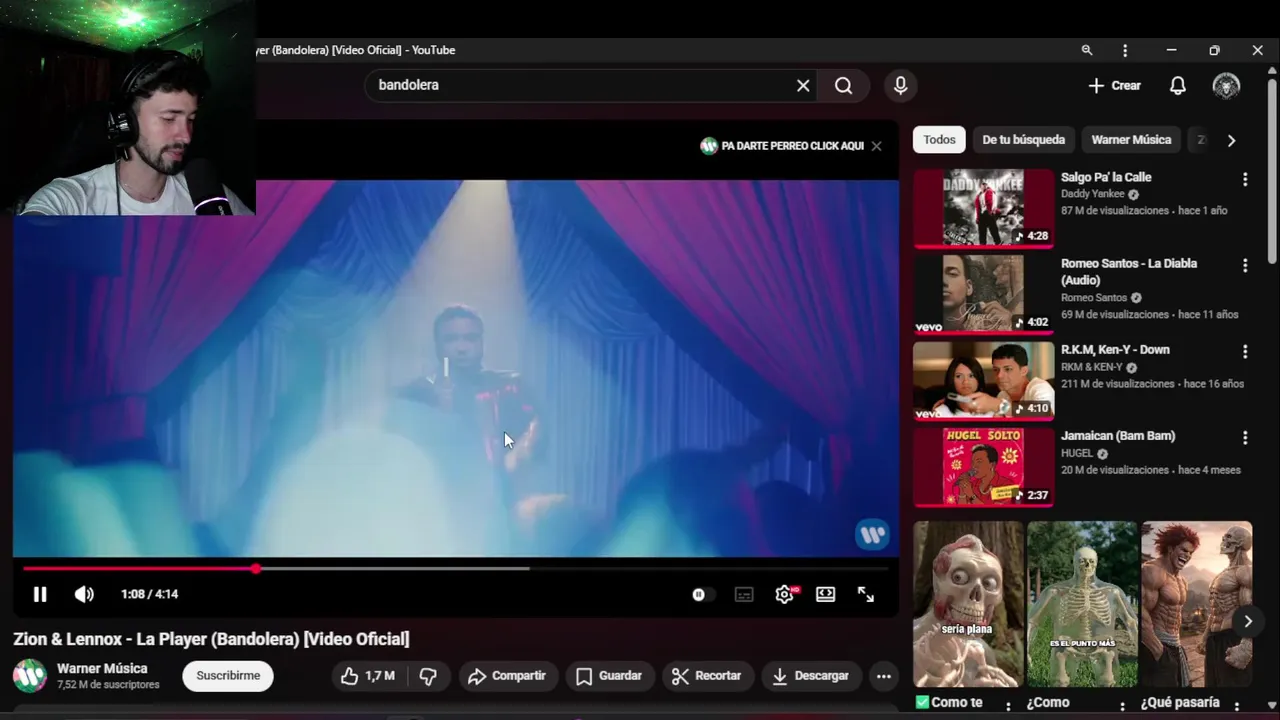Viewport: 1280px width, 720px height.
Task: Click the Recortar clip button
Action: [707, 676]
